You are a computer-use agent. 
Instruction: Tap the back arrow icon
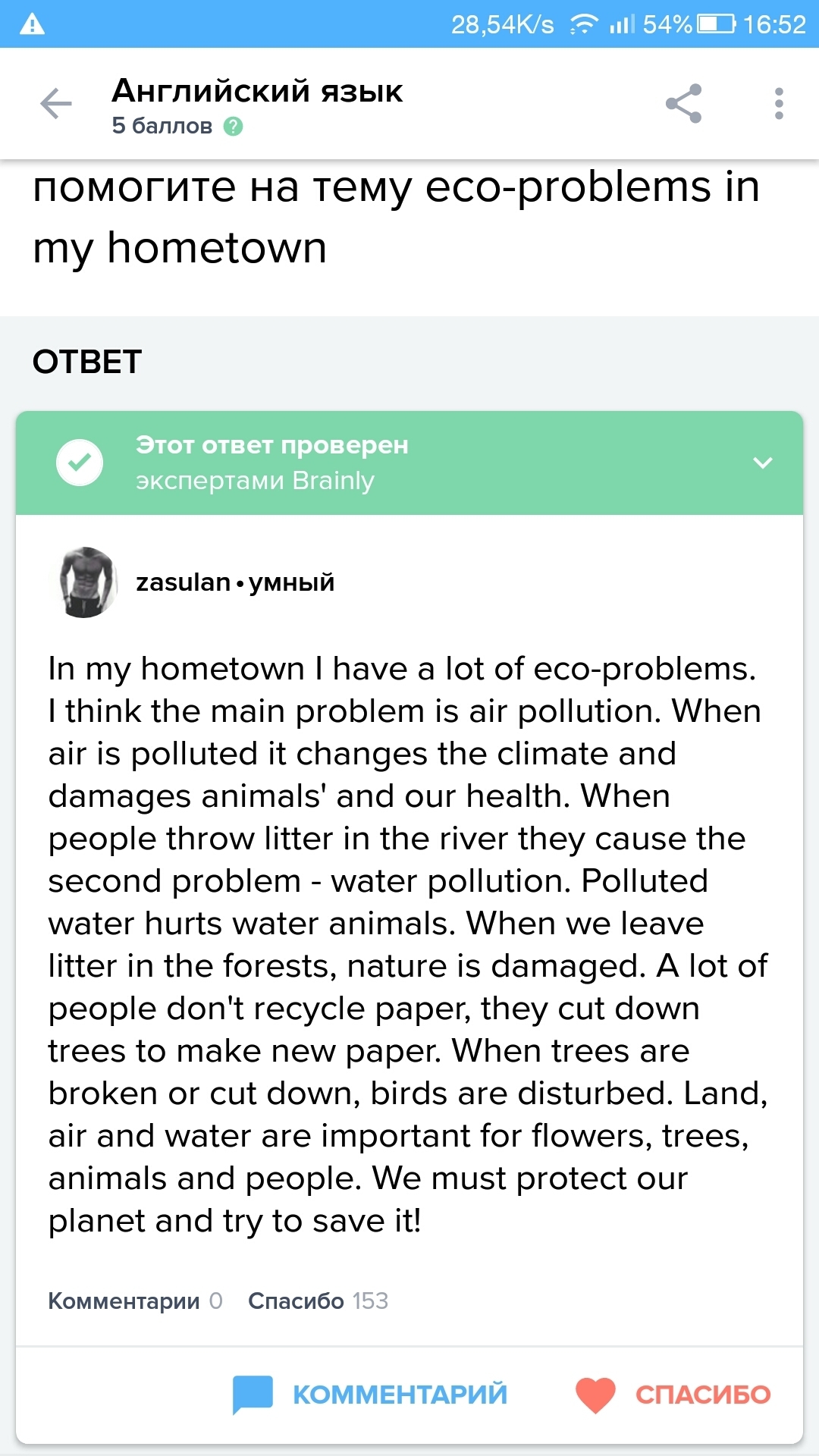[x=55, y=104]
